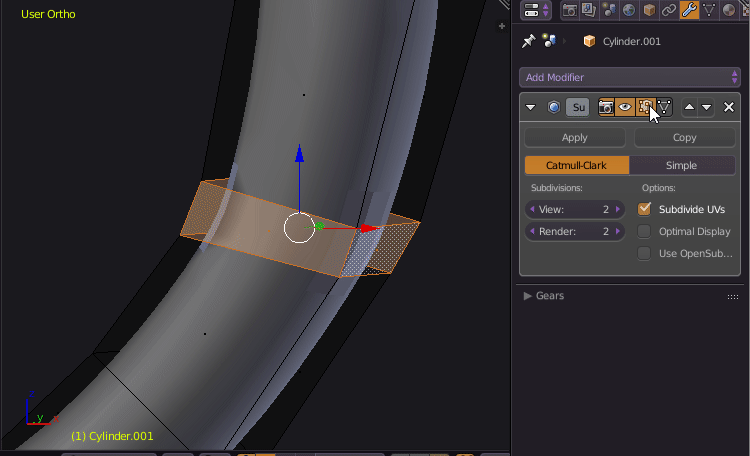This screenshot has width=750, height=456.
Task: Open viewport properties region plus icon
Action: click(x=502, y=26)
